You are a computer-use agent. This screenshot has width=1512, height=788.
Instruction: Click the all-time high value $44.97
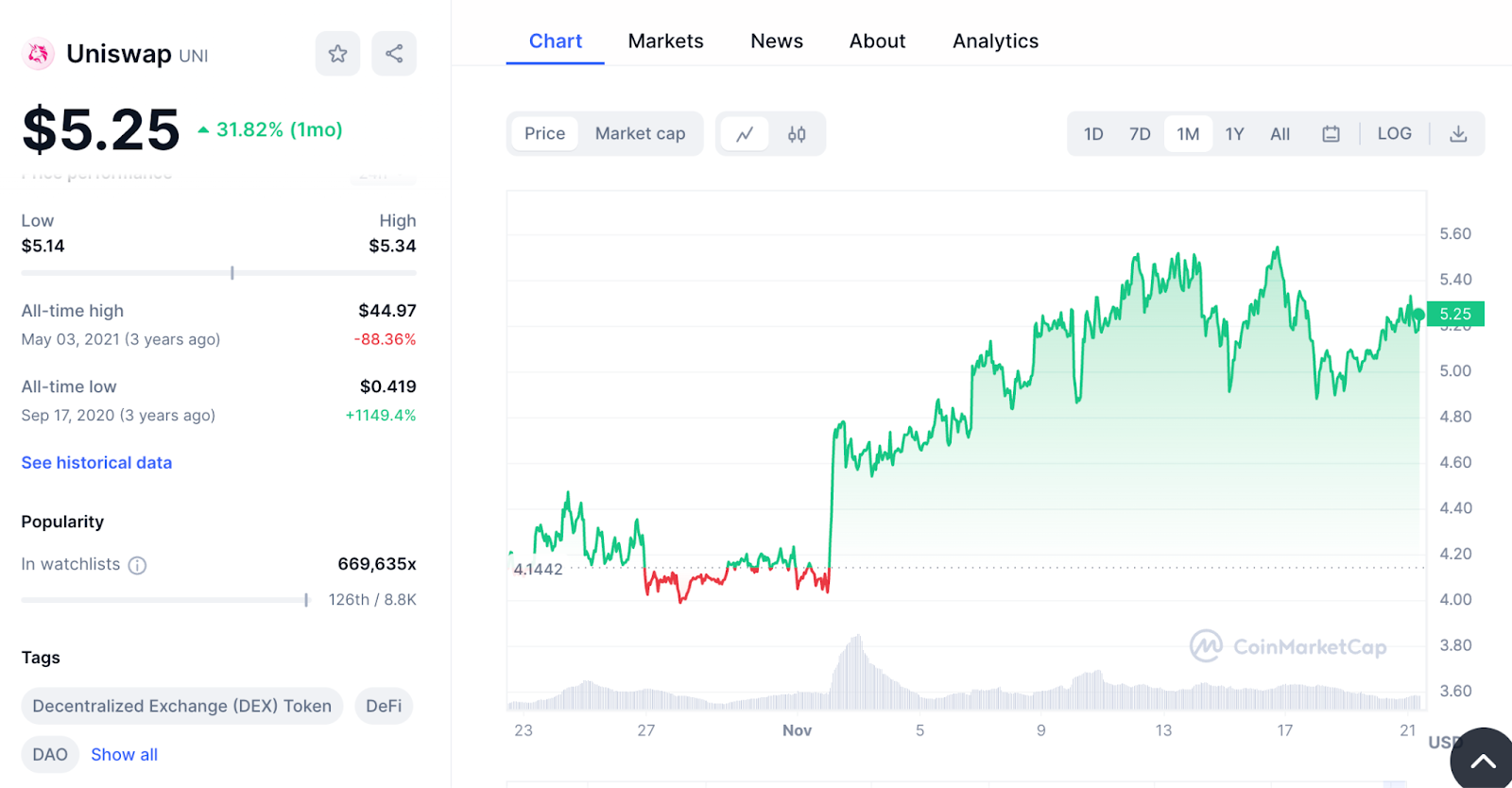click(387, 311)
